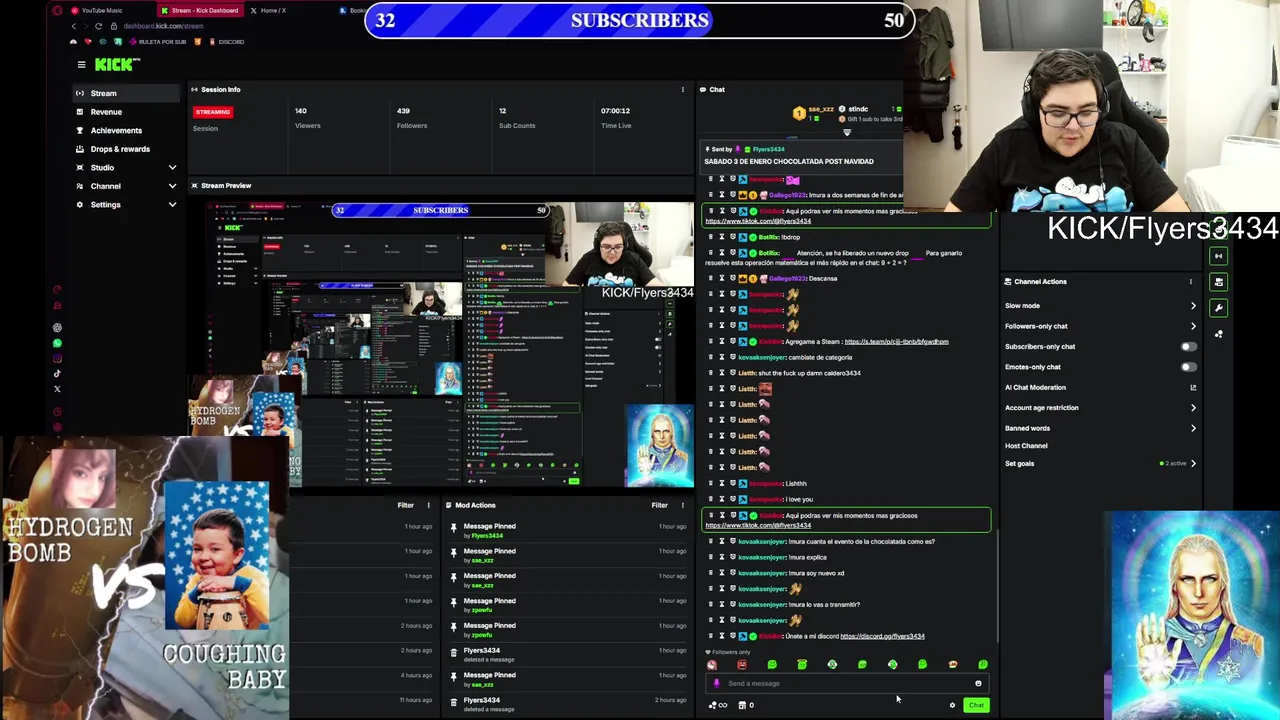The width and height of the screenshot is (1280, 720).
Task: Open the RULETA POR SUB bookmark
Action: (156, 42)
